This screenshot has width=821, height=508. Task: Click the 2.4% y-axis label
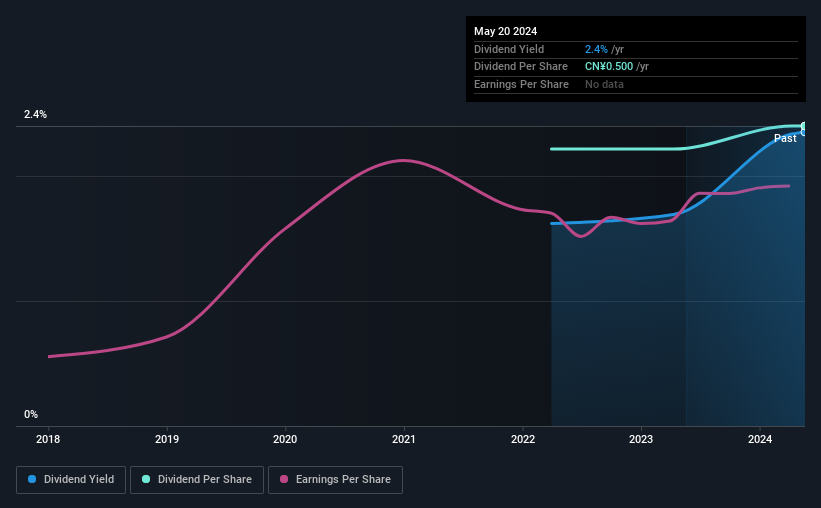(35, 114)
